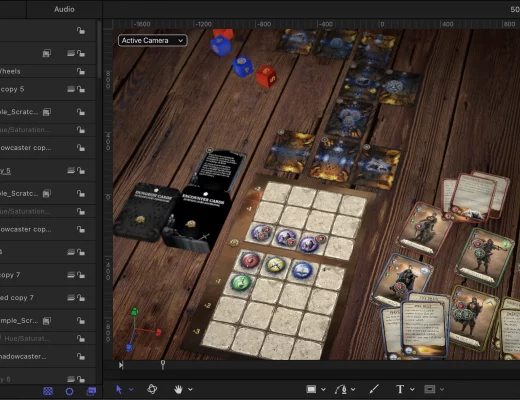Select the Rectangle shape tool
Screen dimensions: 520x400
coord(311,389)
